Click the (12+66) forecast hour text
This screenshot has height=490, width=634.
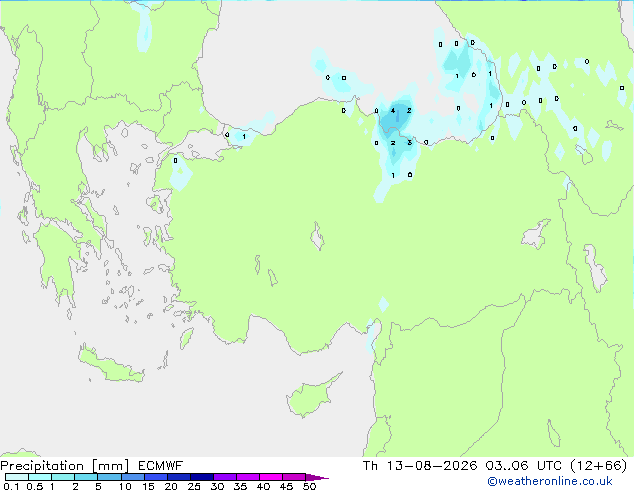click(598, 466)
